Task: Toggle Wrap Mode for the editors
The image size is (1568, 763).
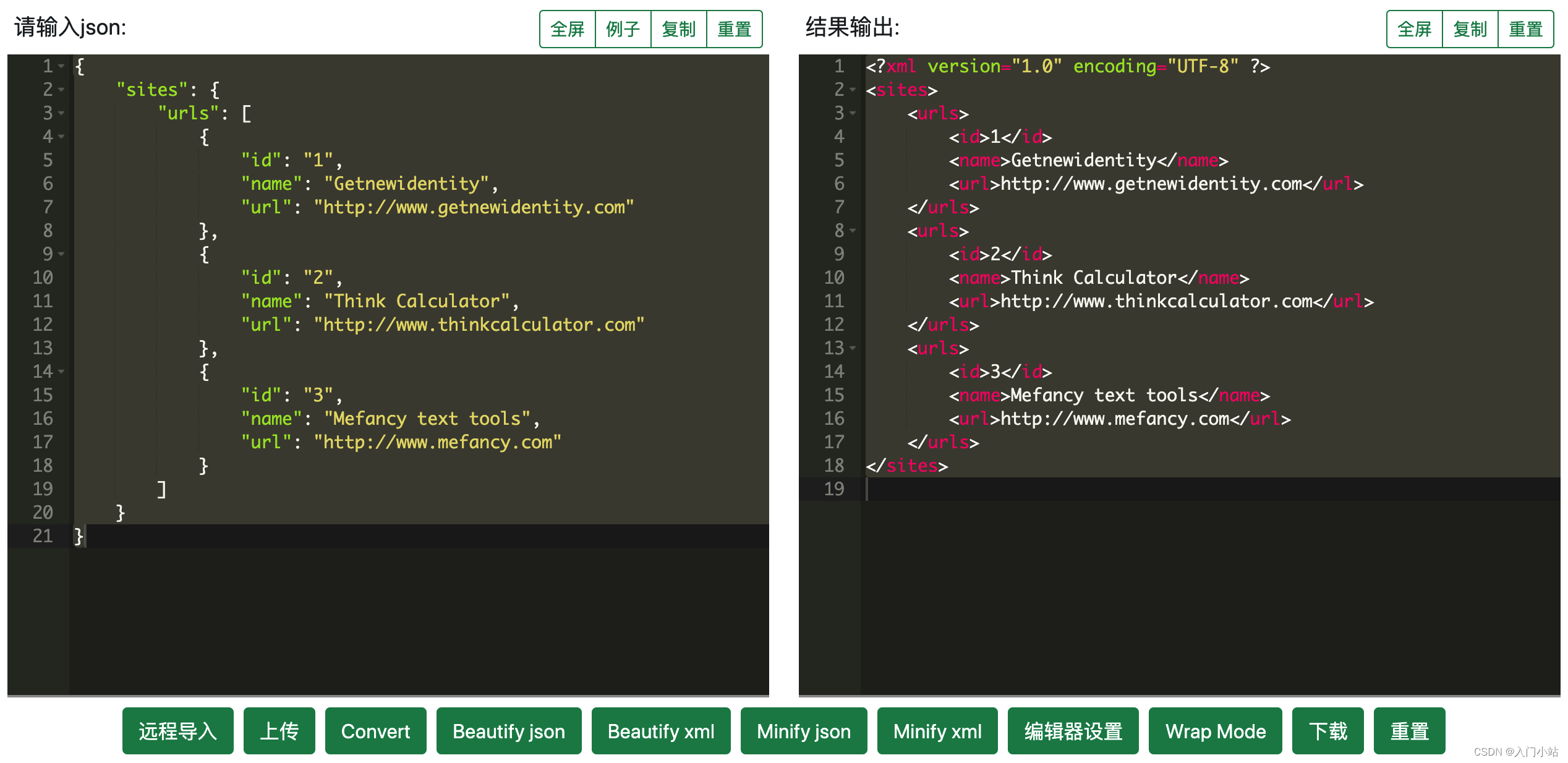Action: point(1214,731)
